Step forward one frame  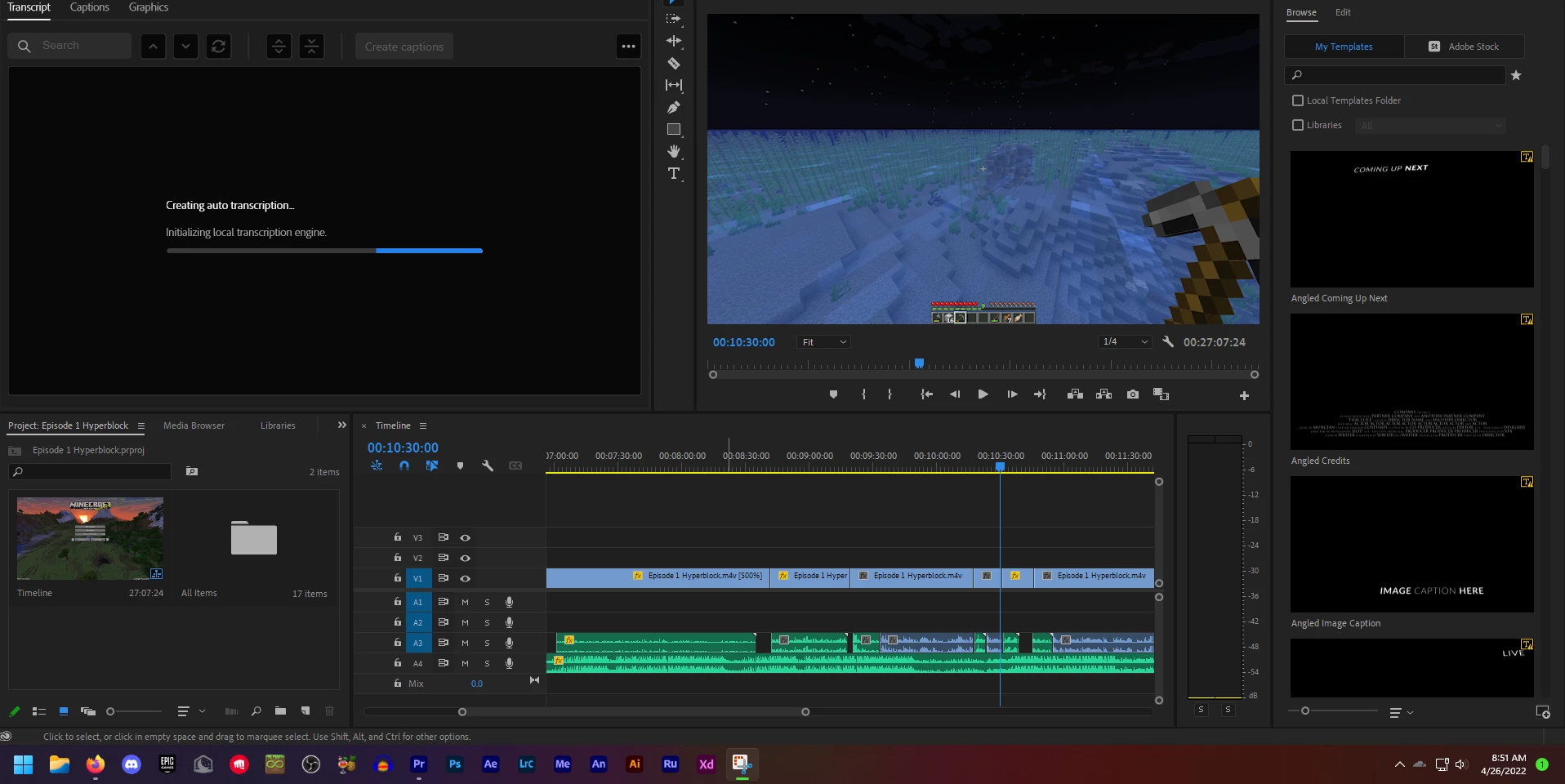point(1012,394)
